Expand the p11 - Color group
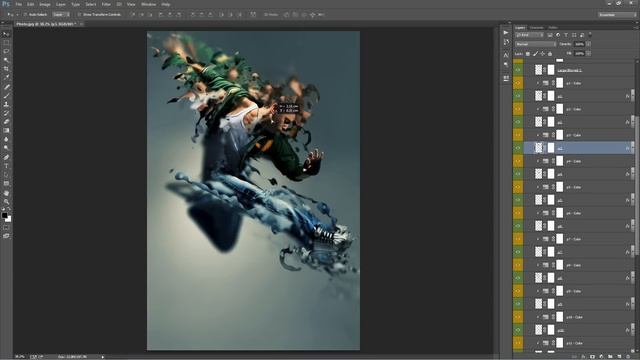Viewport: 640px width, 360px height. (x=538, y=343)
